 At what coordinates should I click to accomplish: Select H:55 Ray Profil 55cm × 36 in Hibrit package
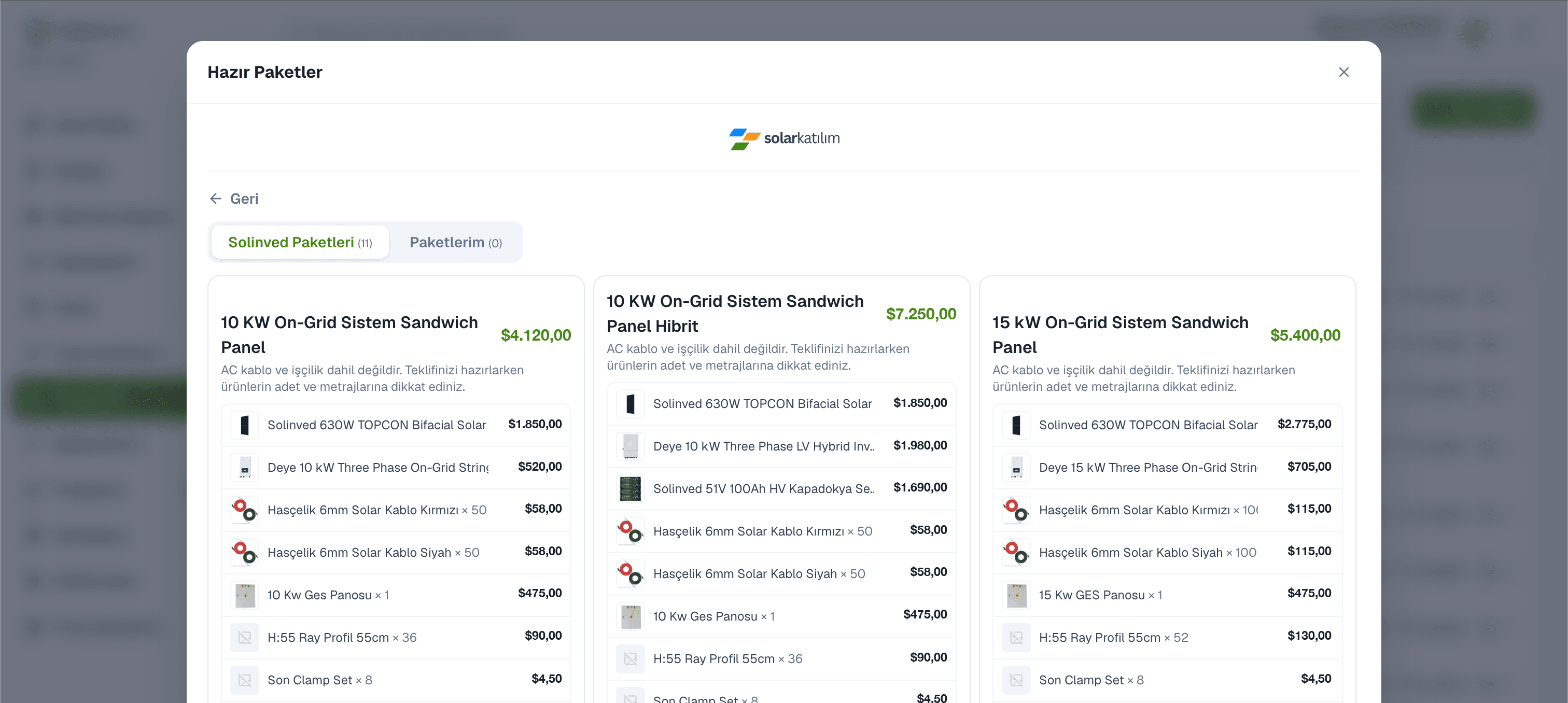(781, 658)
